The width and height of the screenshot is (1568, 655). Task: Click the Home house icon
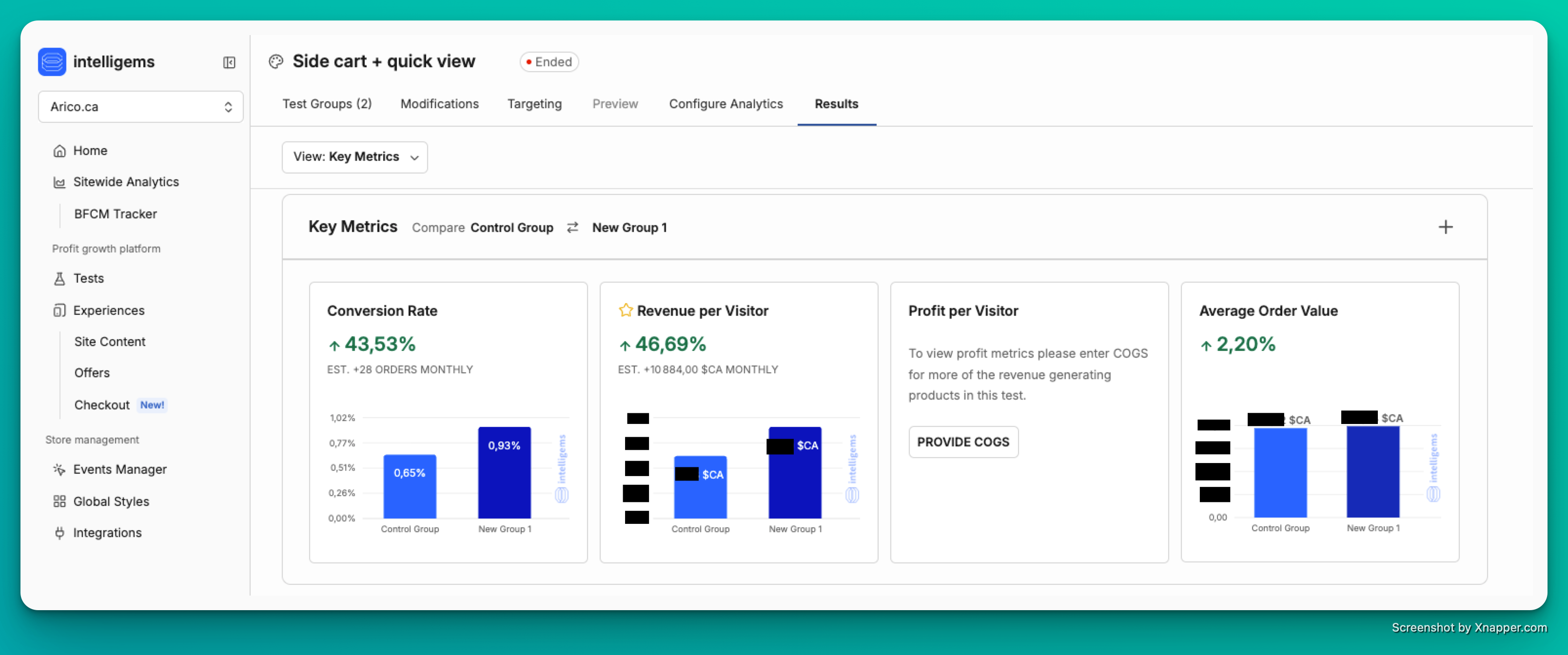(59, 151)
